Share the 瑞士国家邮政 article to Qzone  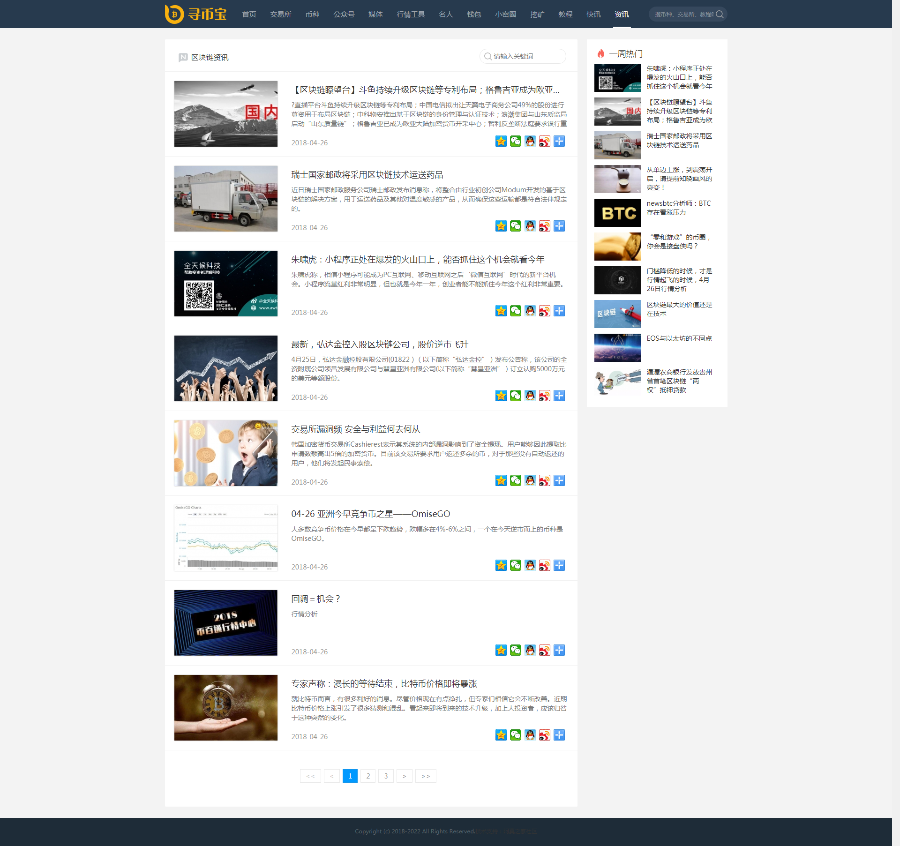(x=501, y=226)
